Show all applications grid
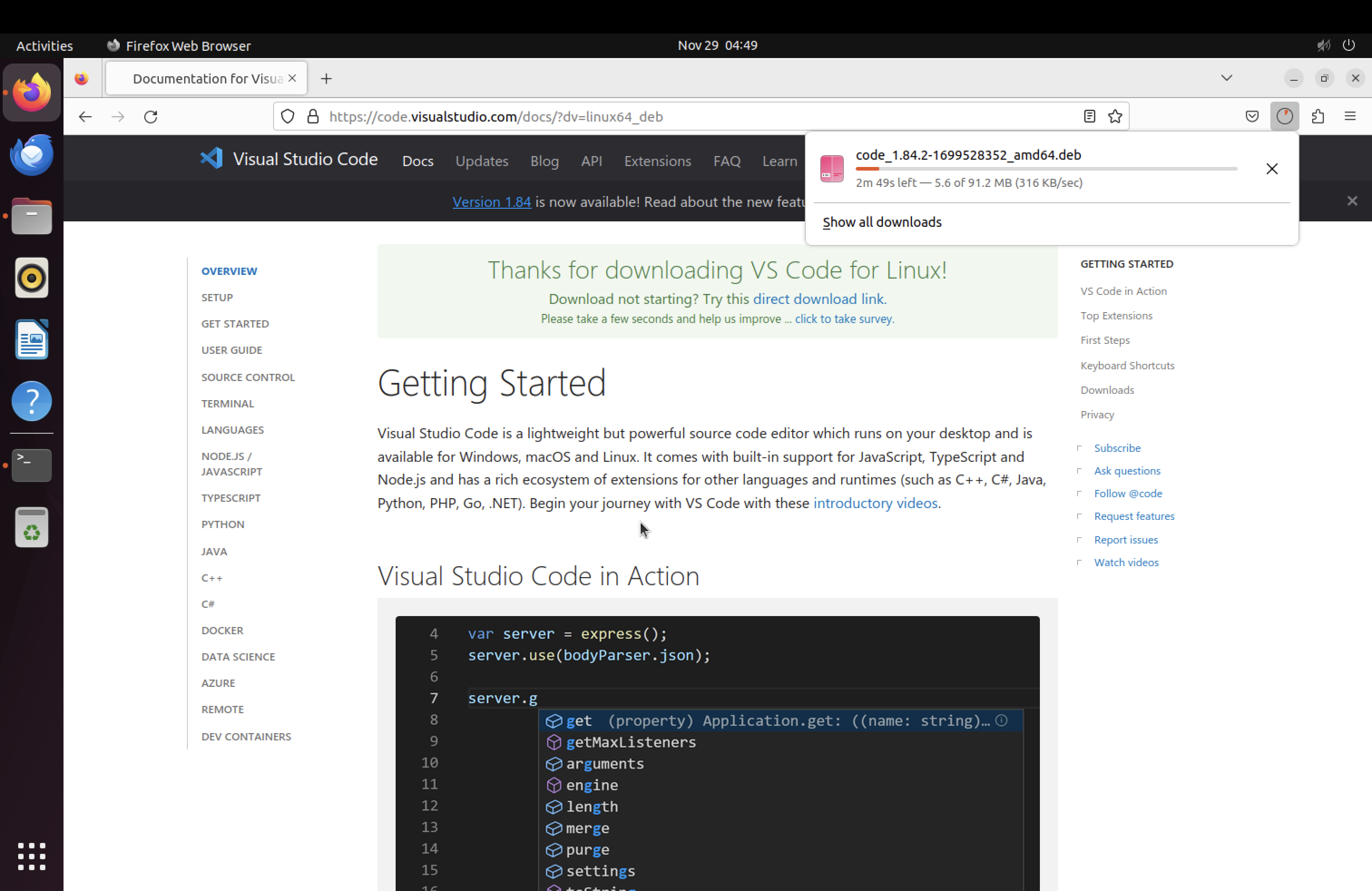Image resolution: width=1372 pixels, height=891 pixels. coord(32,857)
